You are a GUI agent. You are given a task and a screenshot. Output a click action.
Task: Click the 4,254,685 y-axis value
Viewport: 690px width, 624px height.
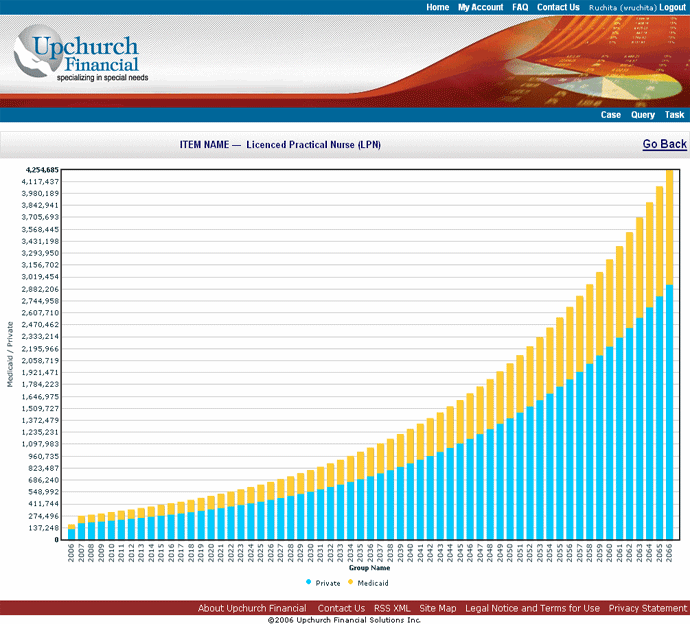pos(42,169)
